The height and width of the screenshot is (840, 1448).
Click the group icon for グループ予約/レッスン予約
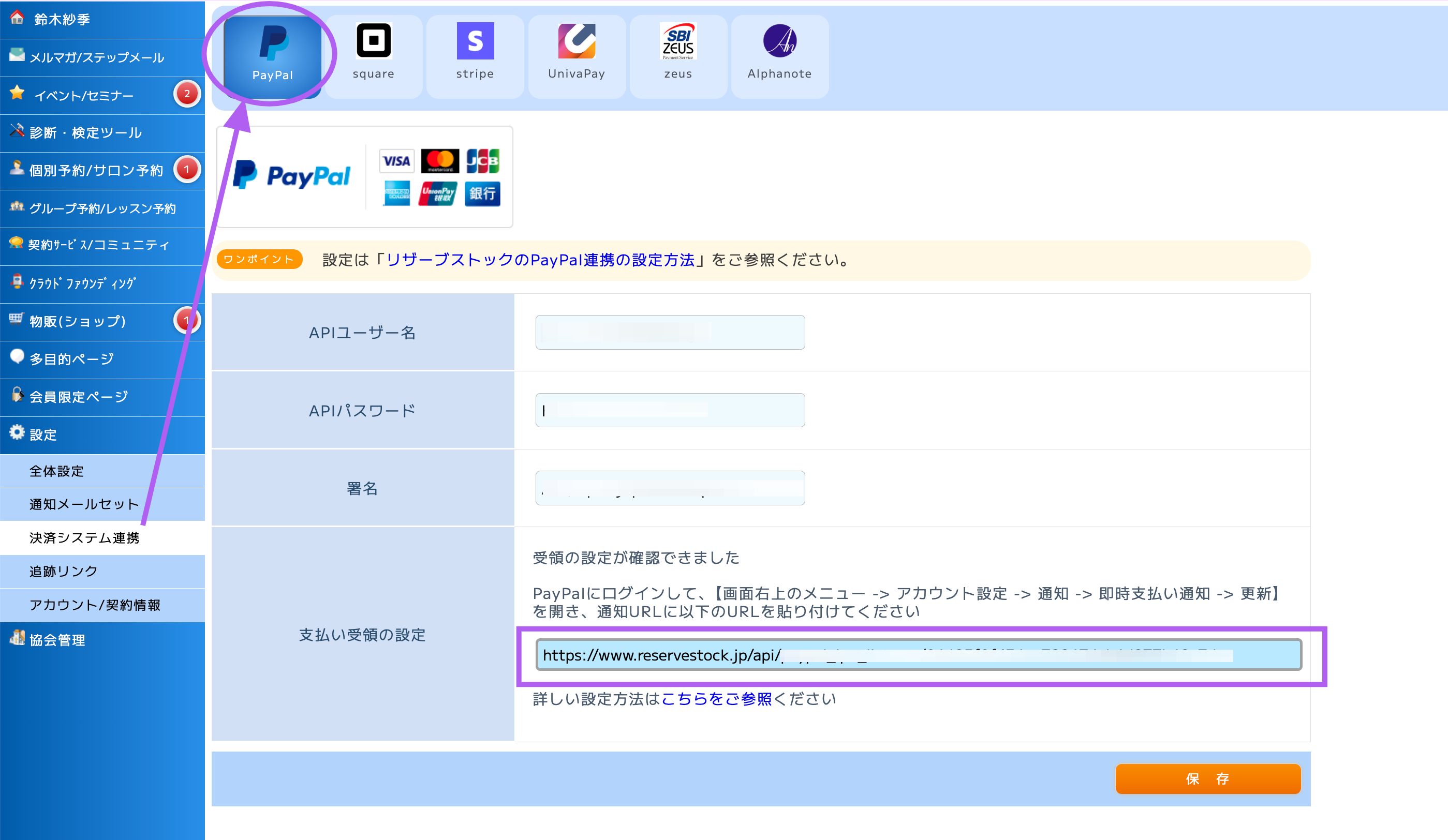(17, 206)
